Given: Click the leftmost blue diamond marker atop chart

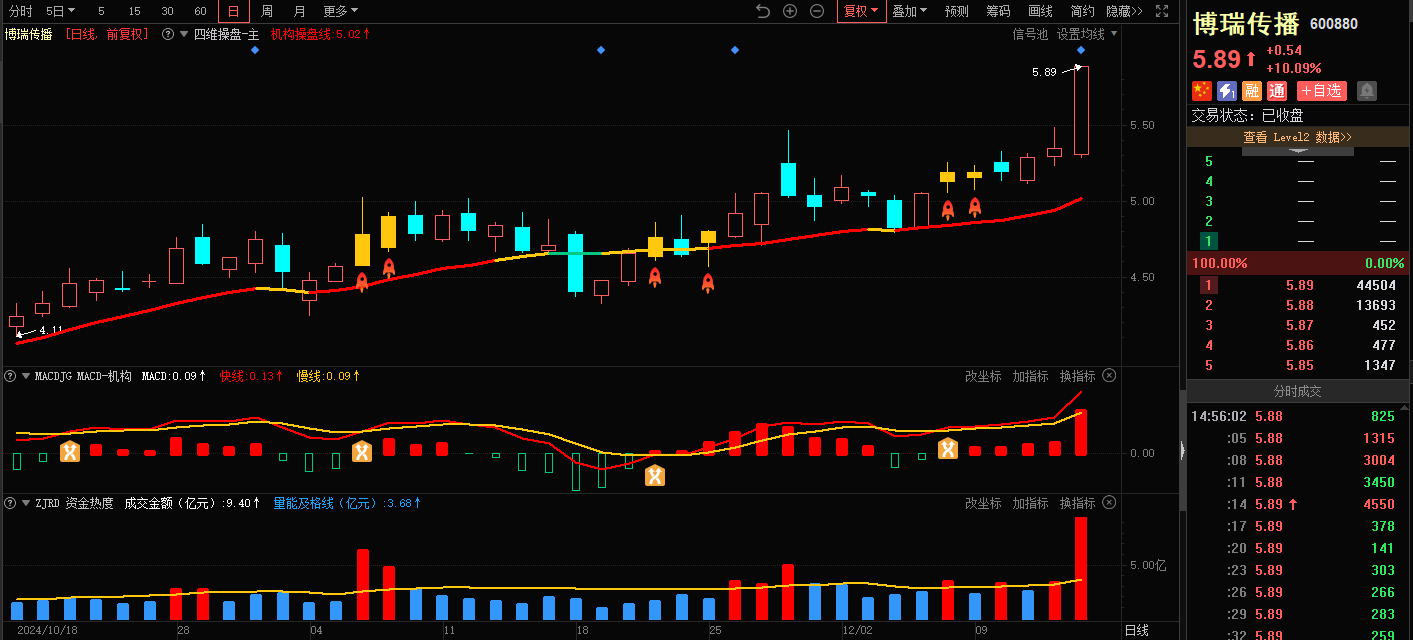Looking at the screenshot, I should click(x=255, y=50).
